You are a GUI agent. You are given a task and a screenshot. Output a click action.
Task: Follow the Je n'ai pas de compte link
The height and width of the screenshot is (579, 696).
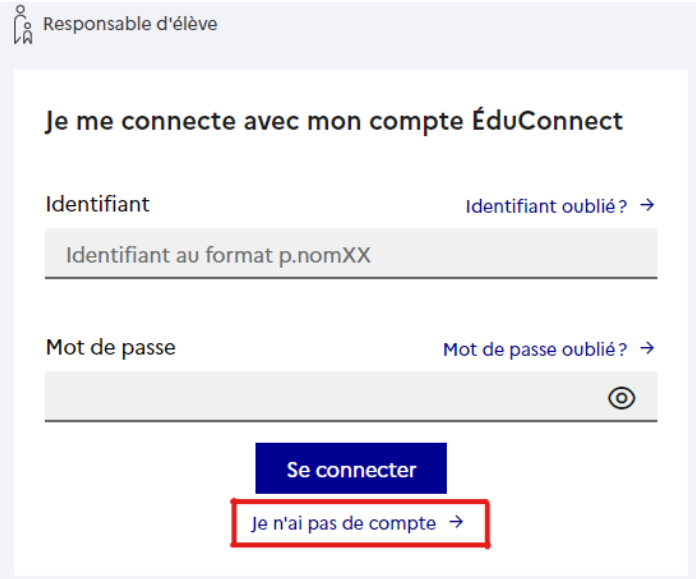tap(357, 523)
